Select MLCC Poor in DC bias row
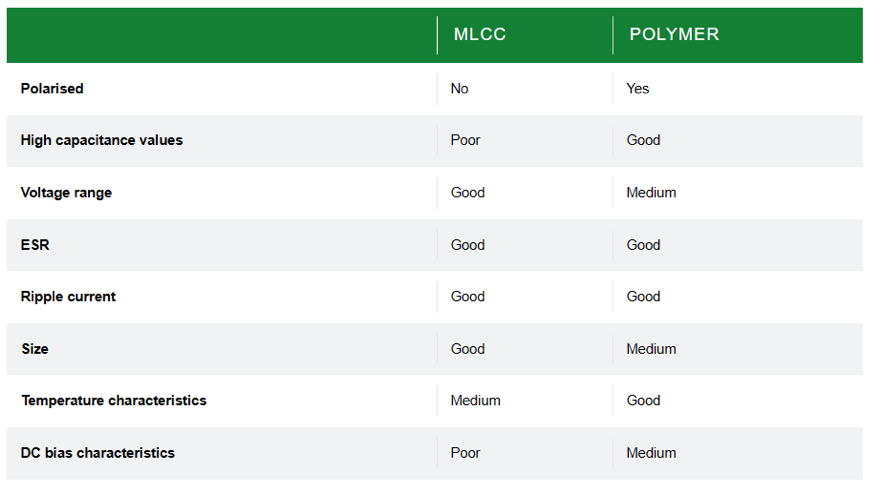The height and width of the screenshot is (494, 882). coord(465,453)
